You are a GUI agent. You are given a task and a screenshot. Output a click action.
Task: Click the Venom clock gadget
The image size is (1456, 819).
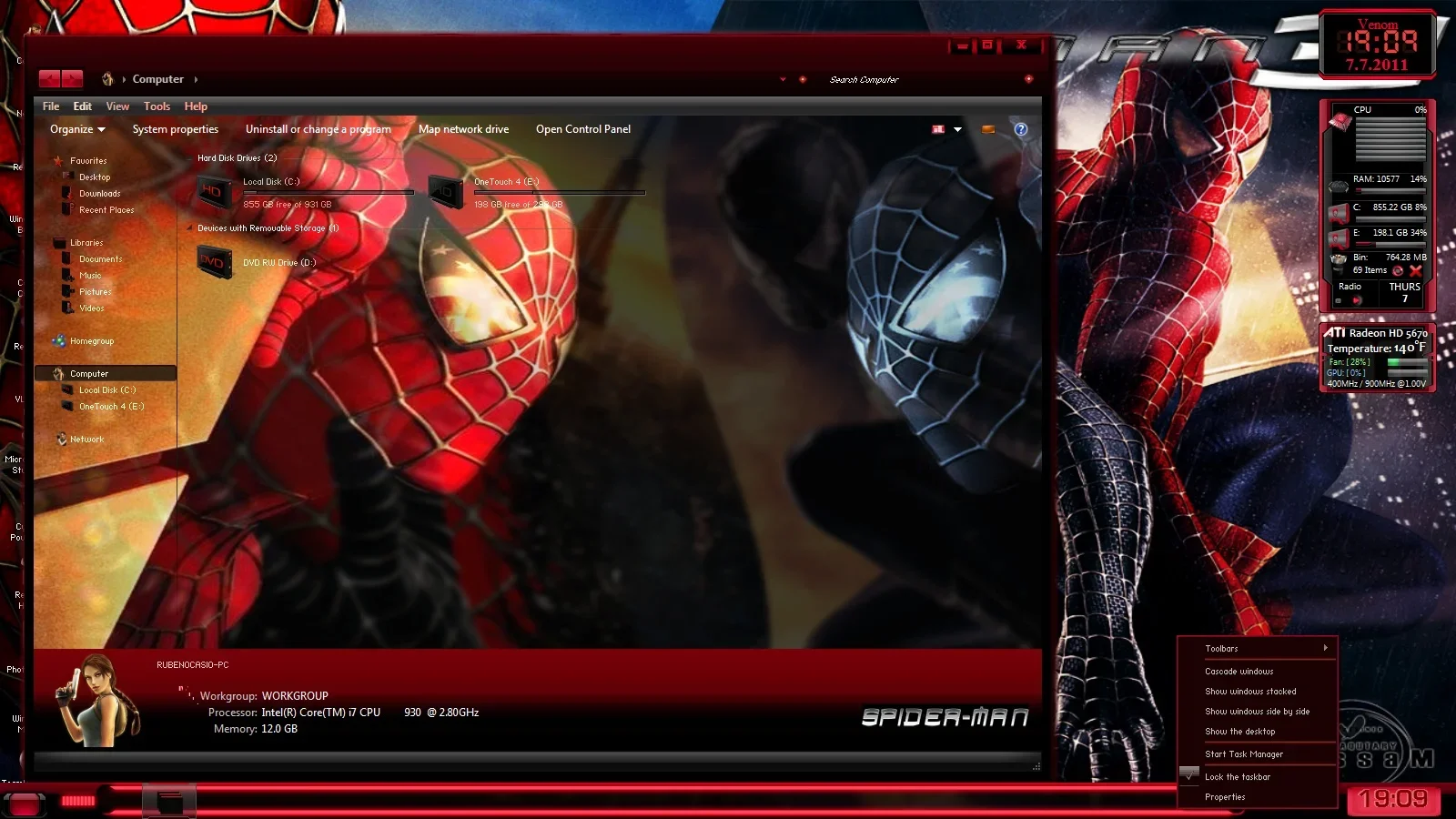[x=1378, y=45]
